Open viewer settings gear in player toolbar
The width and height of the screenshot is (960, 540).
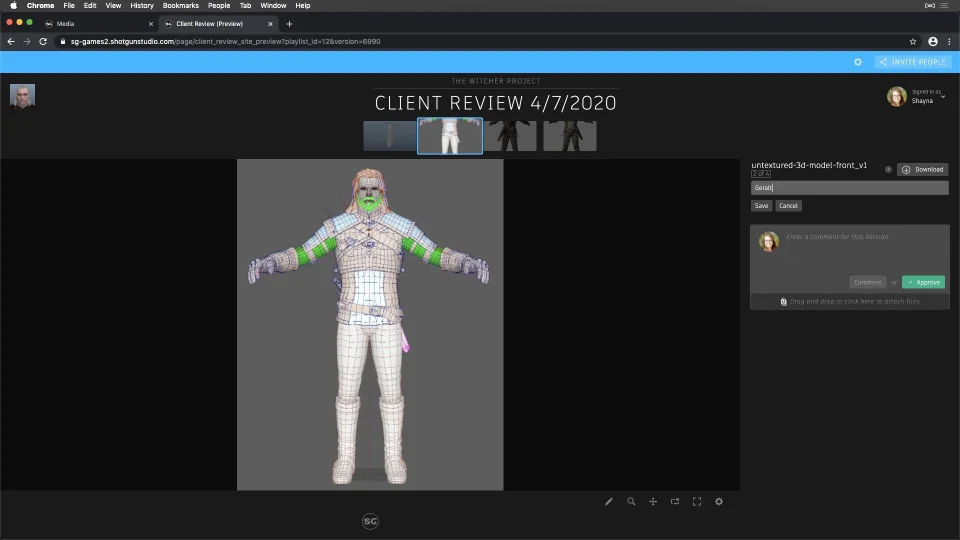click(x=719, y=501)
